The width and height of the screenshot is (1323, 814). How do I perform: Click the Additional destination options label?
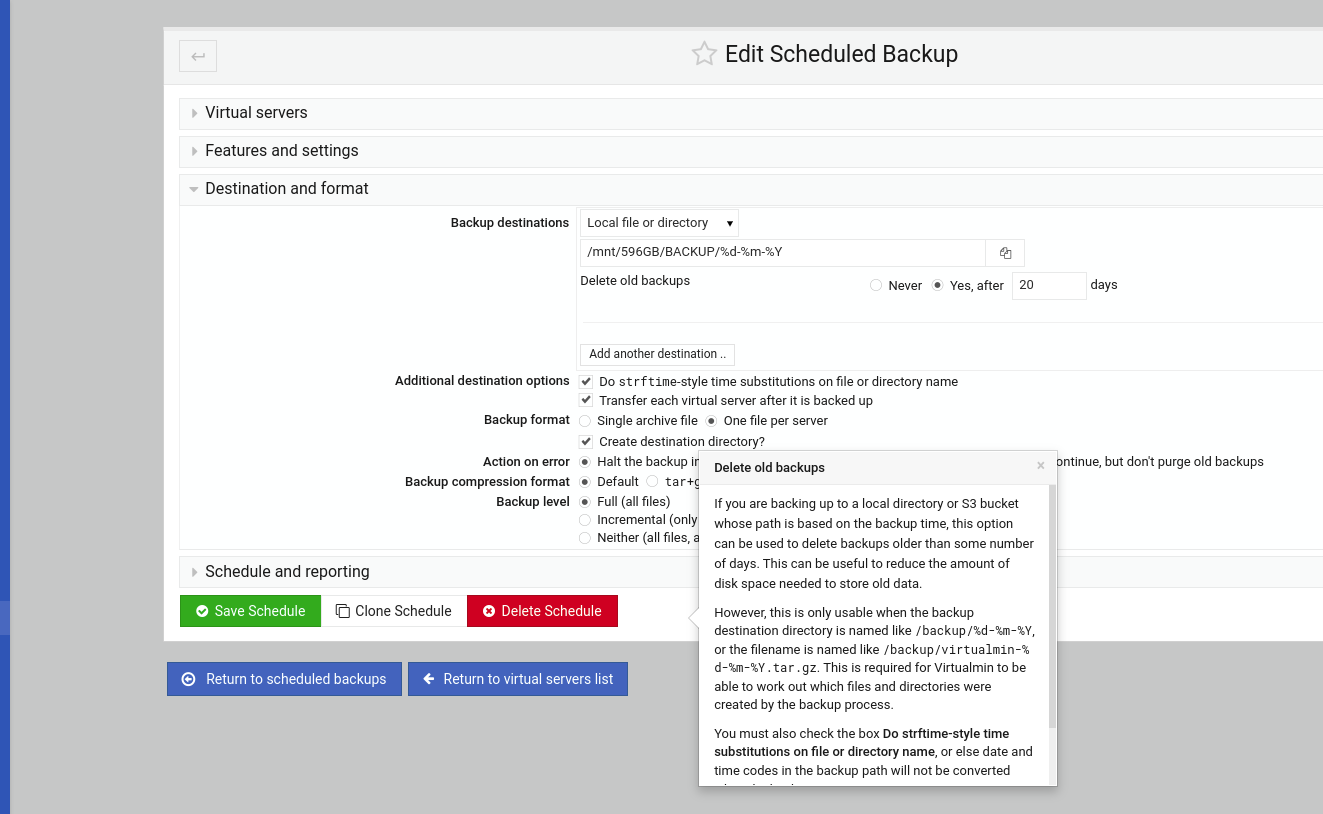pos(482,381)
